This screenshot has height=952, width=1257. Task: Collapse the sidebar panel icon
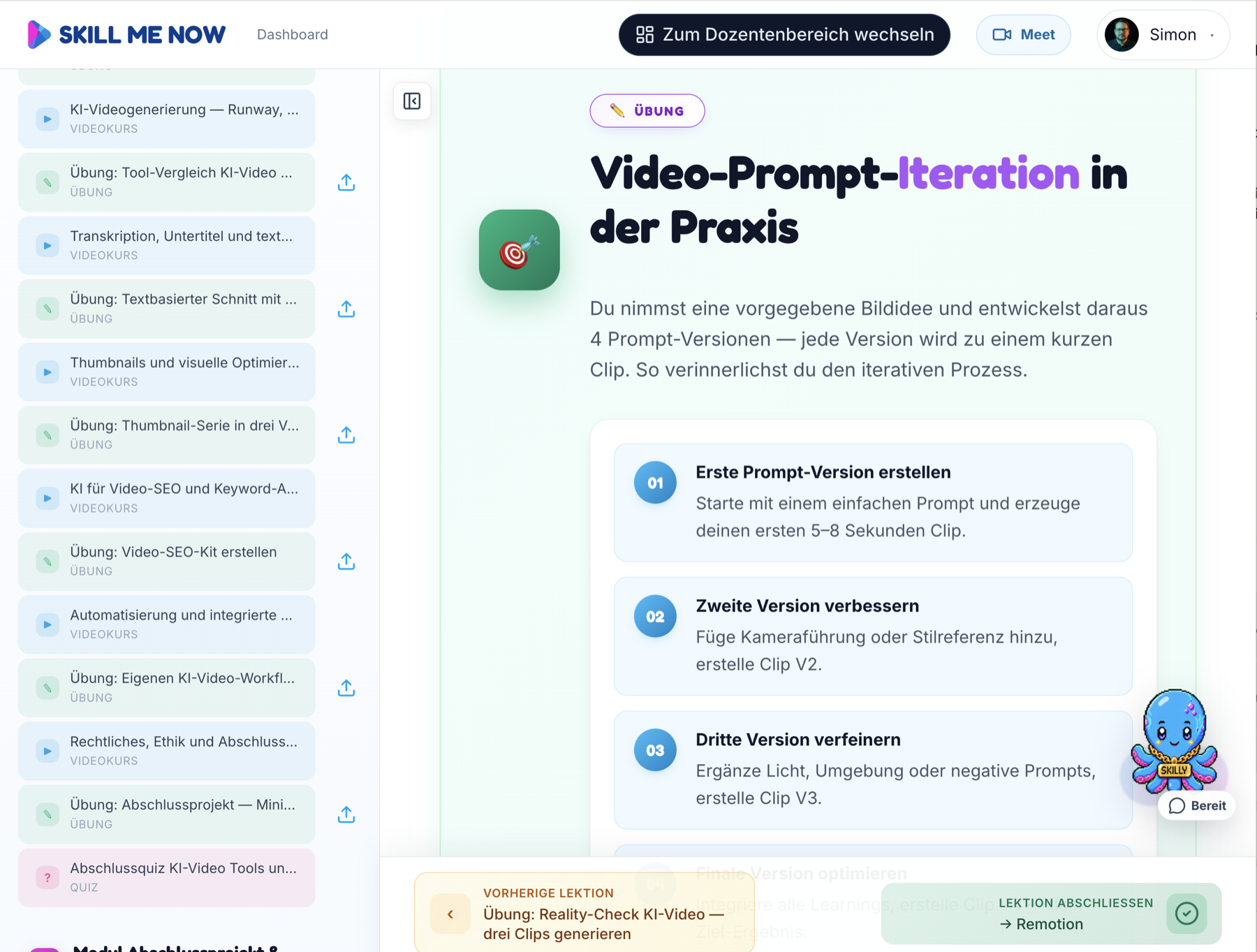click(412, 101)
